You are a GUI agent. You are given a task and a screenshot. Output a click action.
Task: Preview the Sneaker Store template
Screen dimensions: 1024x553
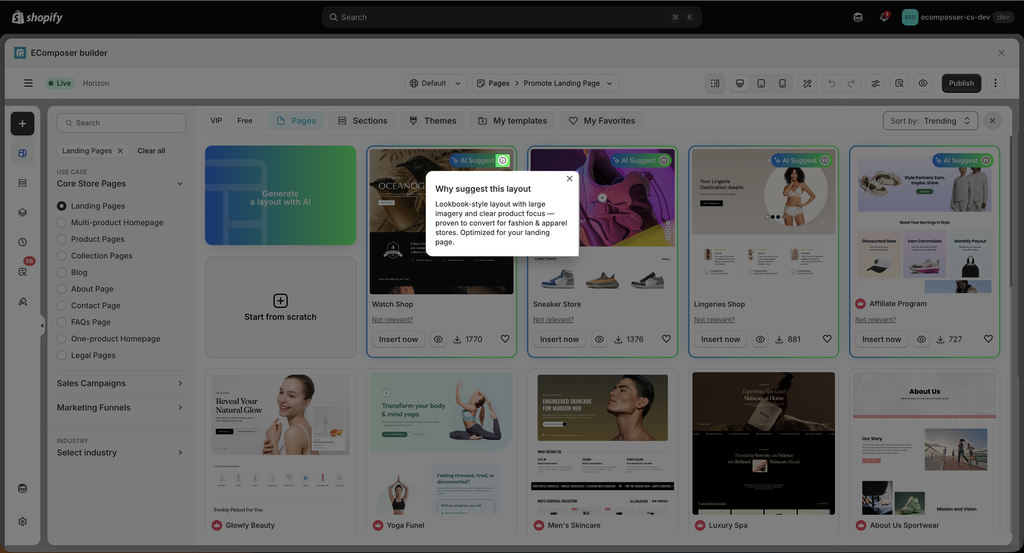tap(600, 340)
